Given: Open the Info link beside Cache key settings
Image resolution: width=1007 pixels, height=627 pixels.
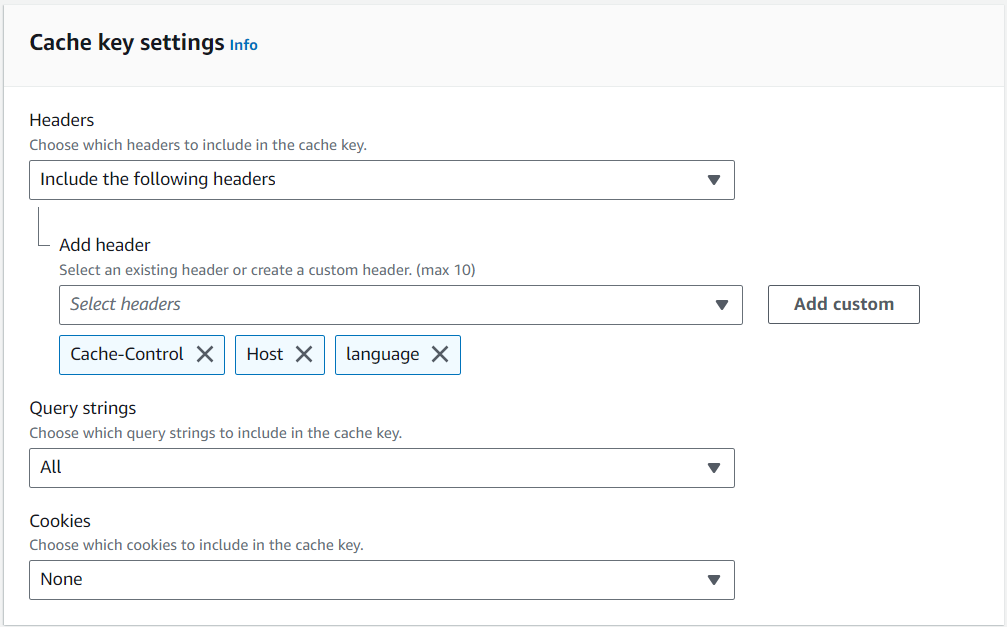Looking at the screenshot, I should (x=243, y=45).
